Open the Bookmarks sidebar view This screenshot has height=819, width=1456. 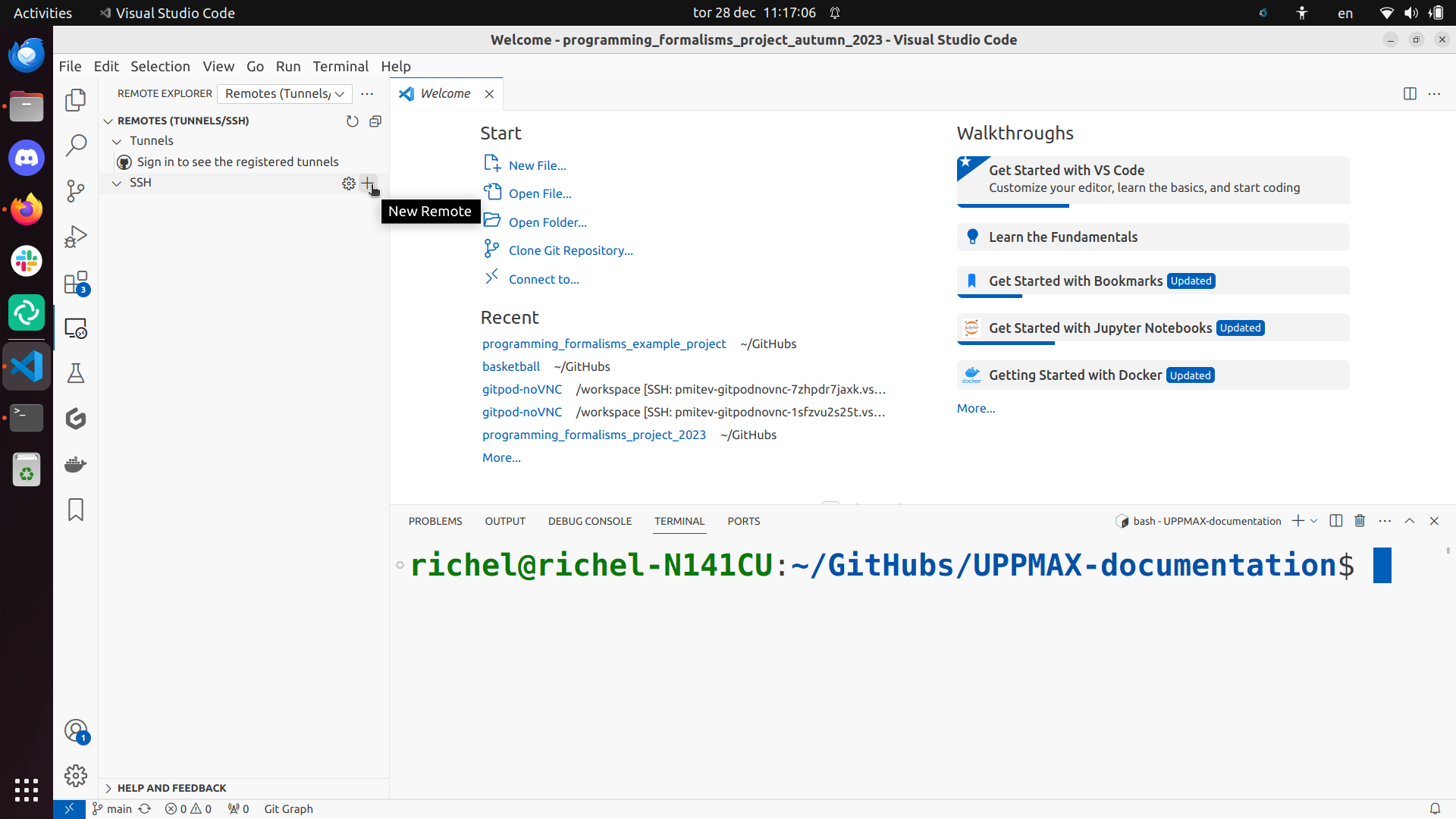point(76,510)
